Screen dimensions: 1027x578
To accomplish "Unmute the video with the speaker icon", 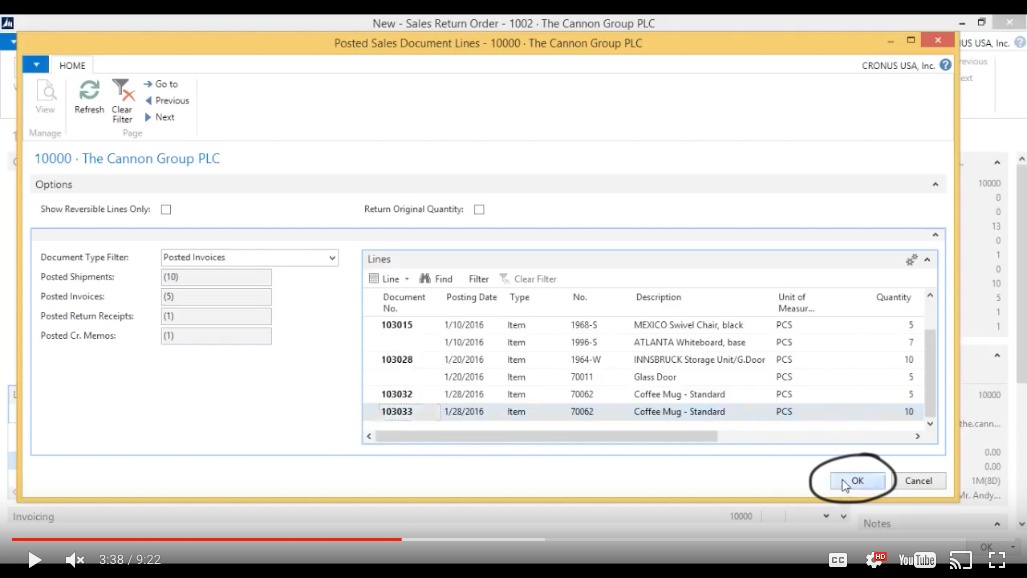I will pyautogui.click(x=75, y=560).
